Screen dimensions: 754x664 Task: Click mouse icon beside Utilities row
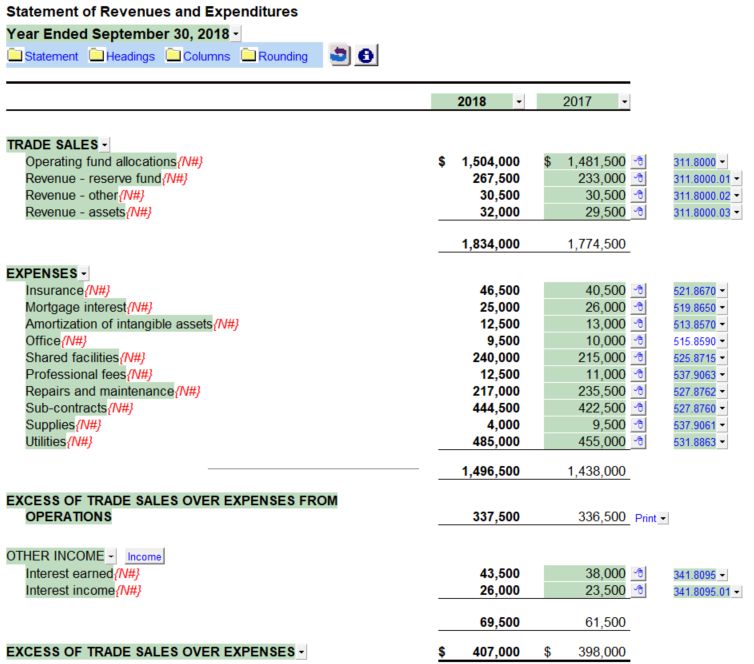638,442
